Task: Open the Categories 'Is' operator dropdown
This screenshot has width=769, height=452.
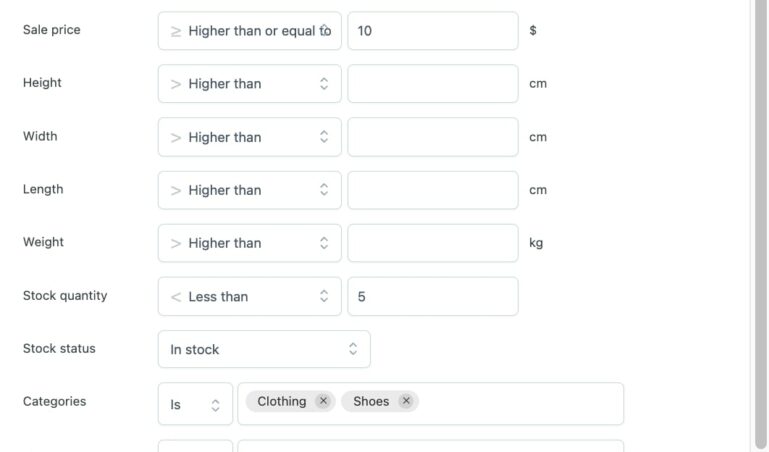Action: click(195, 404)
